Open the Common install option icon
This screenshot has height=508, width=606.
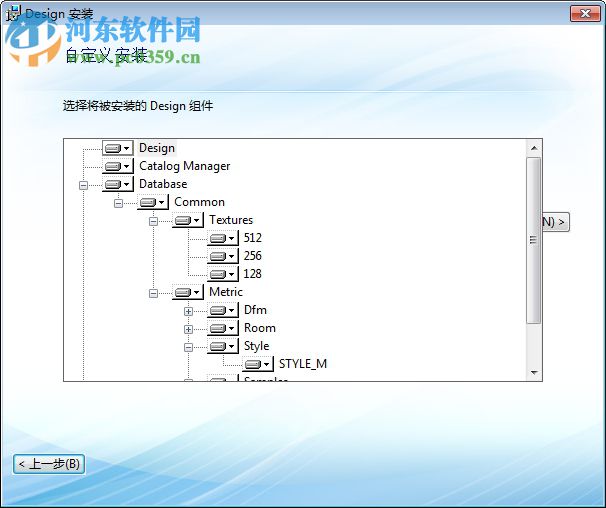[153, 202]
